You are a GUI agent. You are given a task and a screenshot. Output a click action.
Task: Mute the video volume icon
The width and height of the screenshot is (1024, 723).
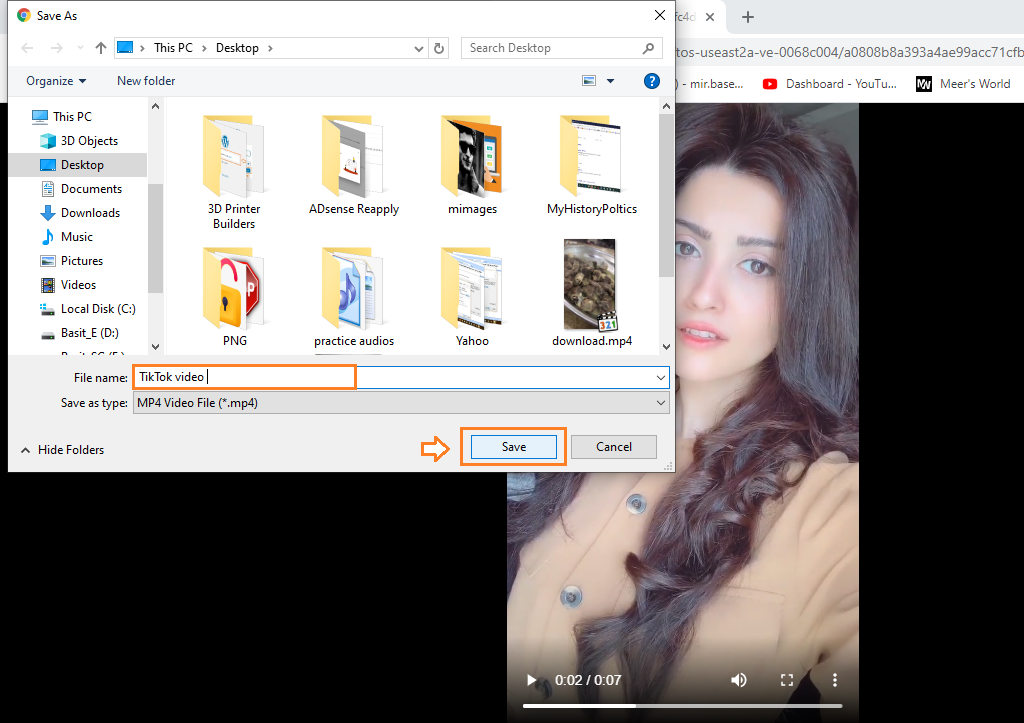[739, 680]
